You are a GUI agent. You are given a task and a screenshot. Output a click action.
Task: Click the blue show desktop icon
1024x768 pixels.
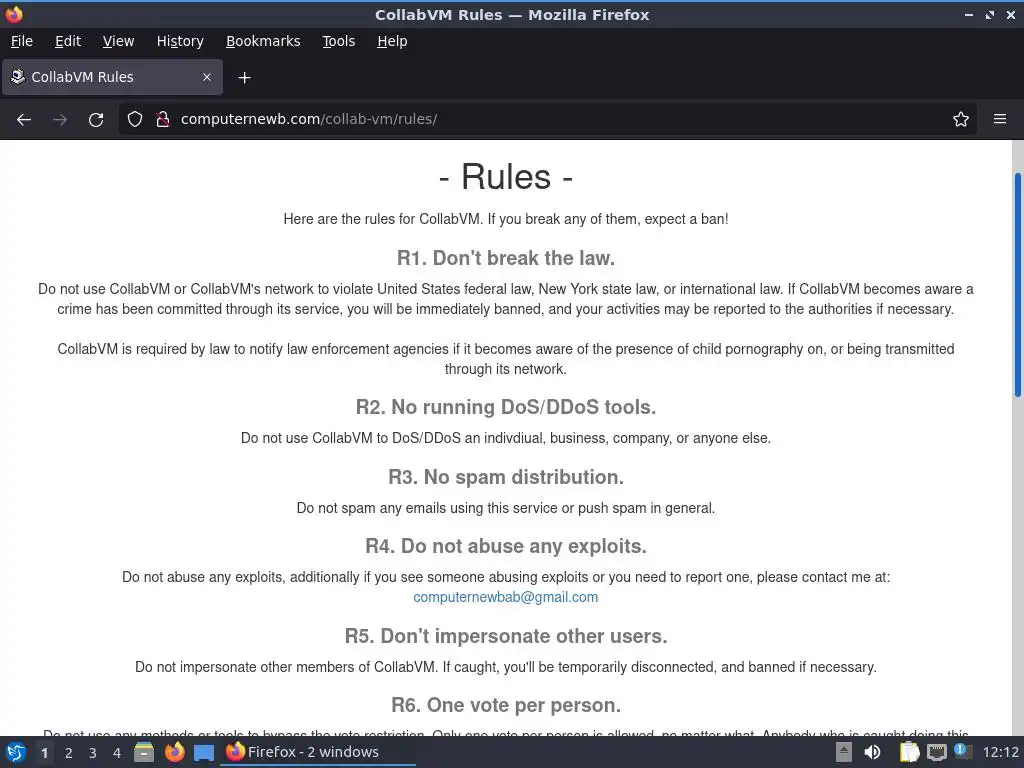(x=204, y=752)
